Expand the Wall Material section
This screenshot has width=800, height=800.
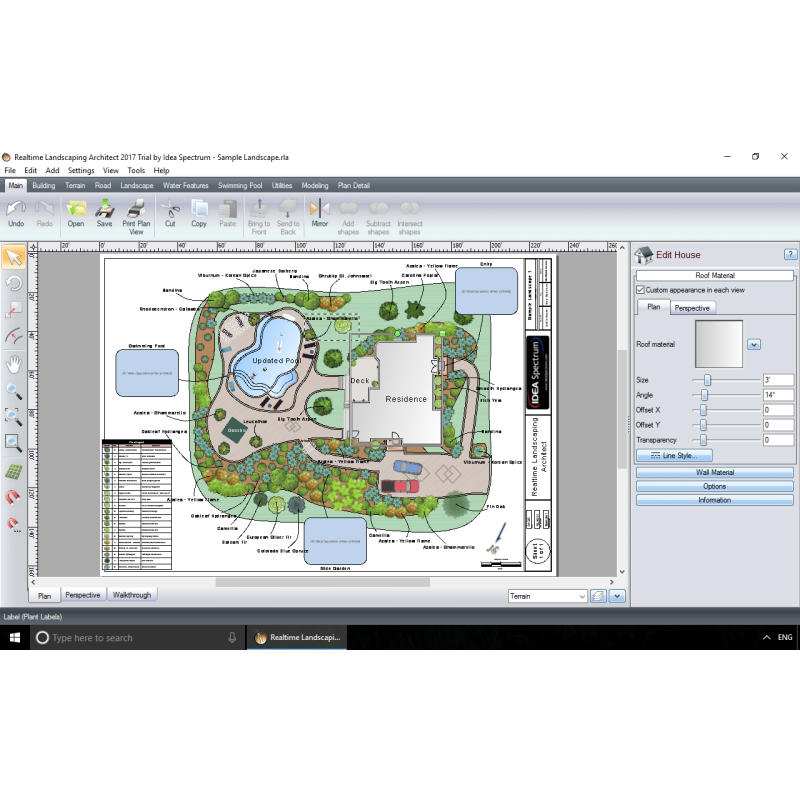click(x=714, y=472)
